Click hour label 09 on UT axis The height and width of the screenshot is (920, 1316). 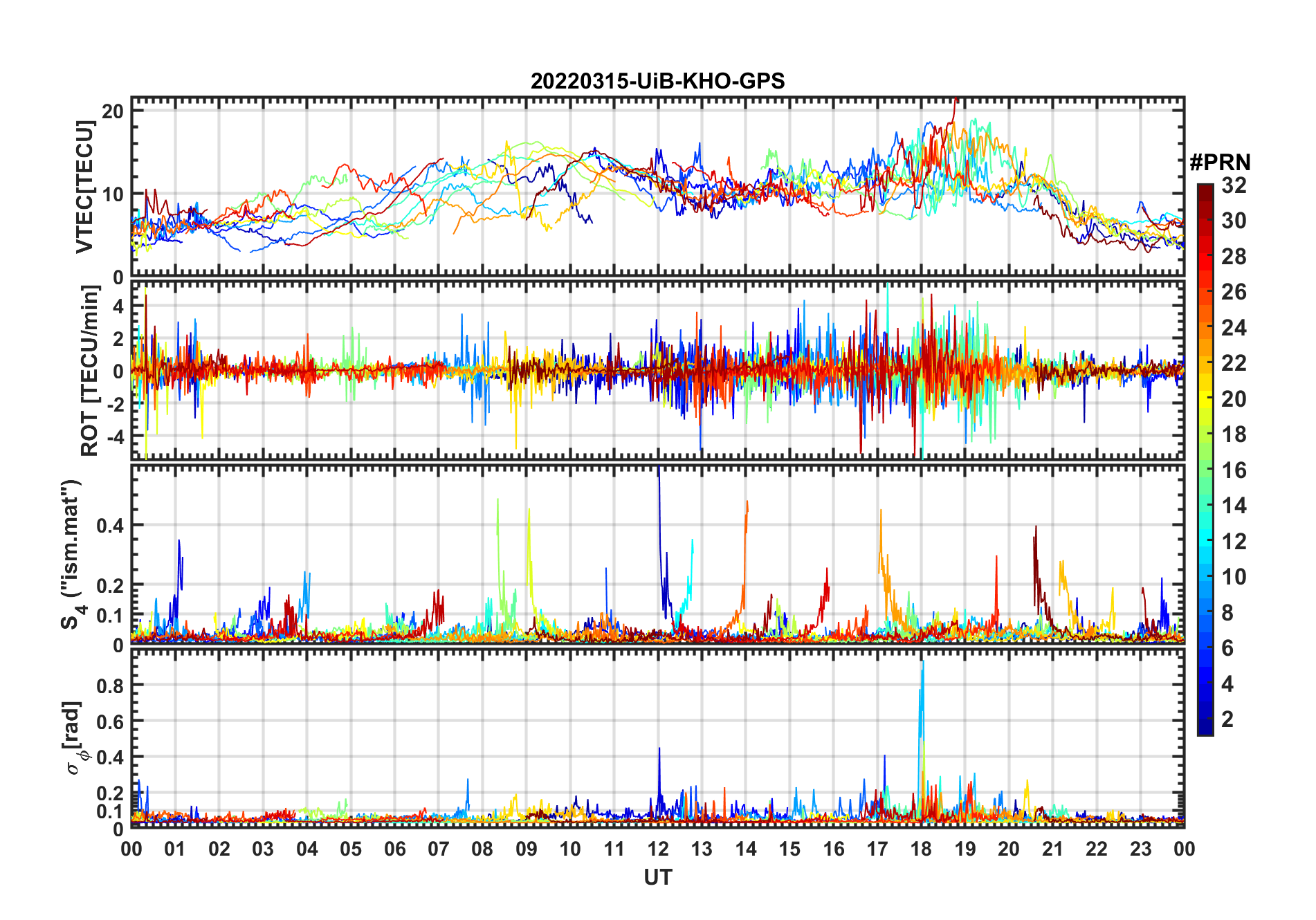[527, 849]
